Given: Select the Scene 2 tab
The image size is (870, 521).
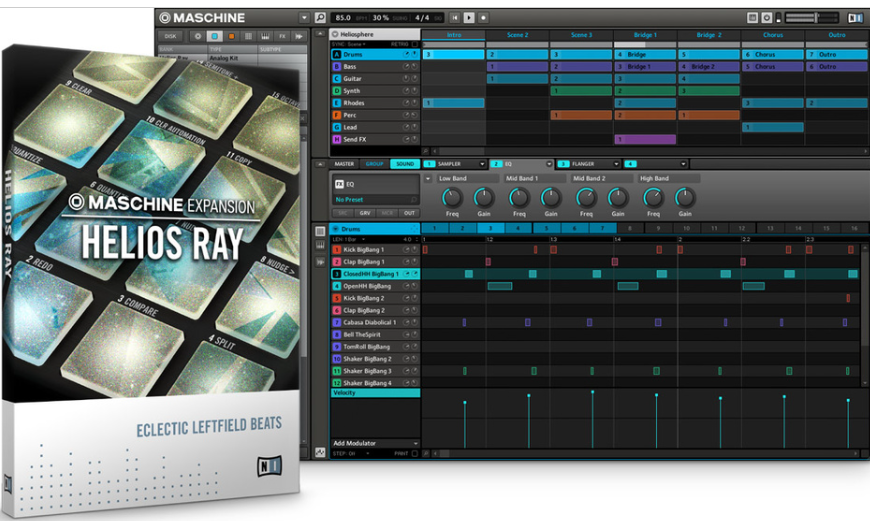Looking at the screenshot, I should (x=517, y=34).
